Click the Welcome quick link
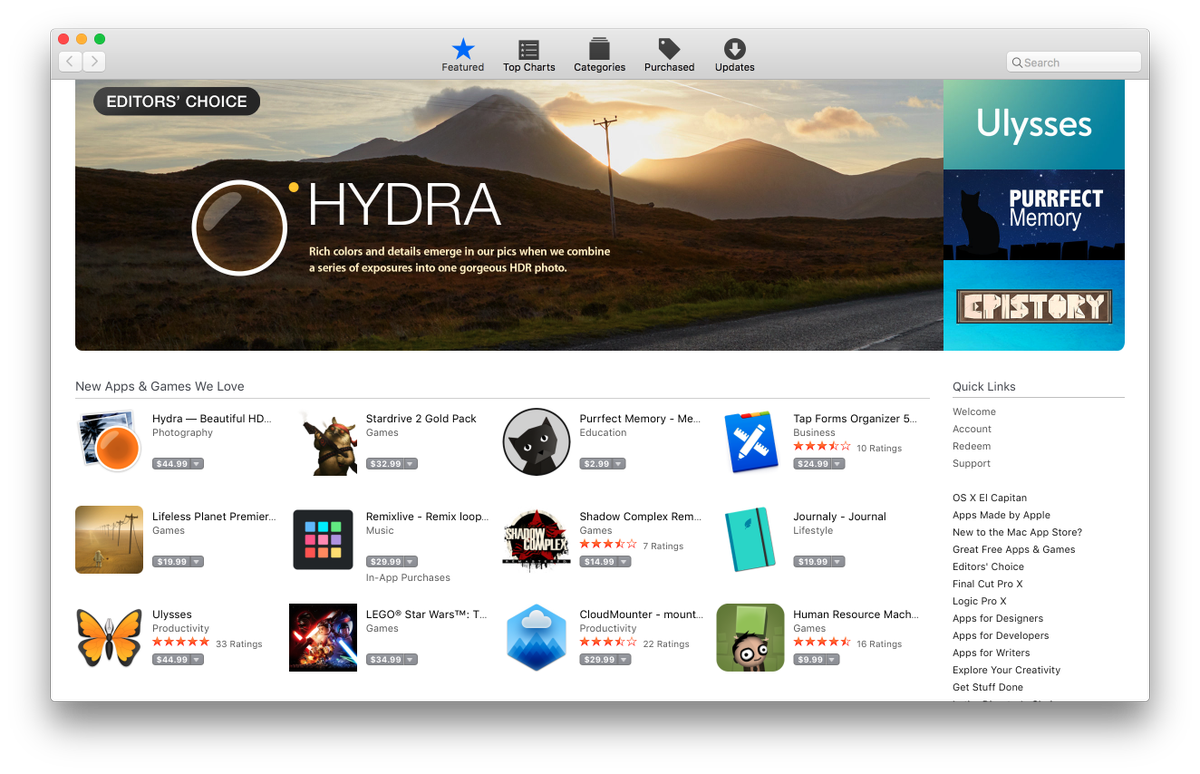Viewport: 1200px width, 774px height. [974, 412]
